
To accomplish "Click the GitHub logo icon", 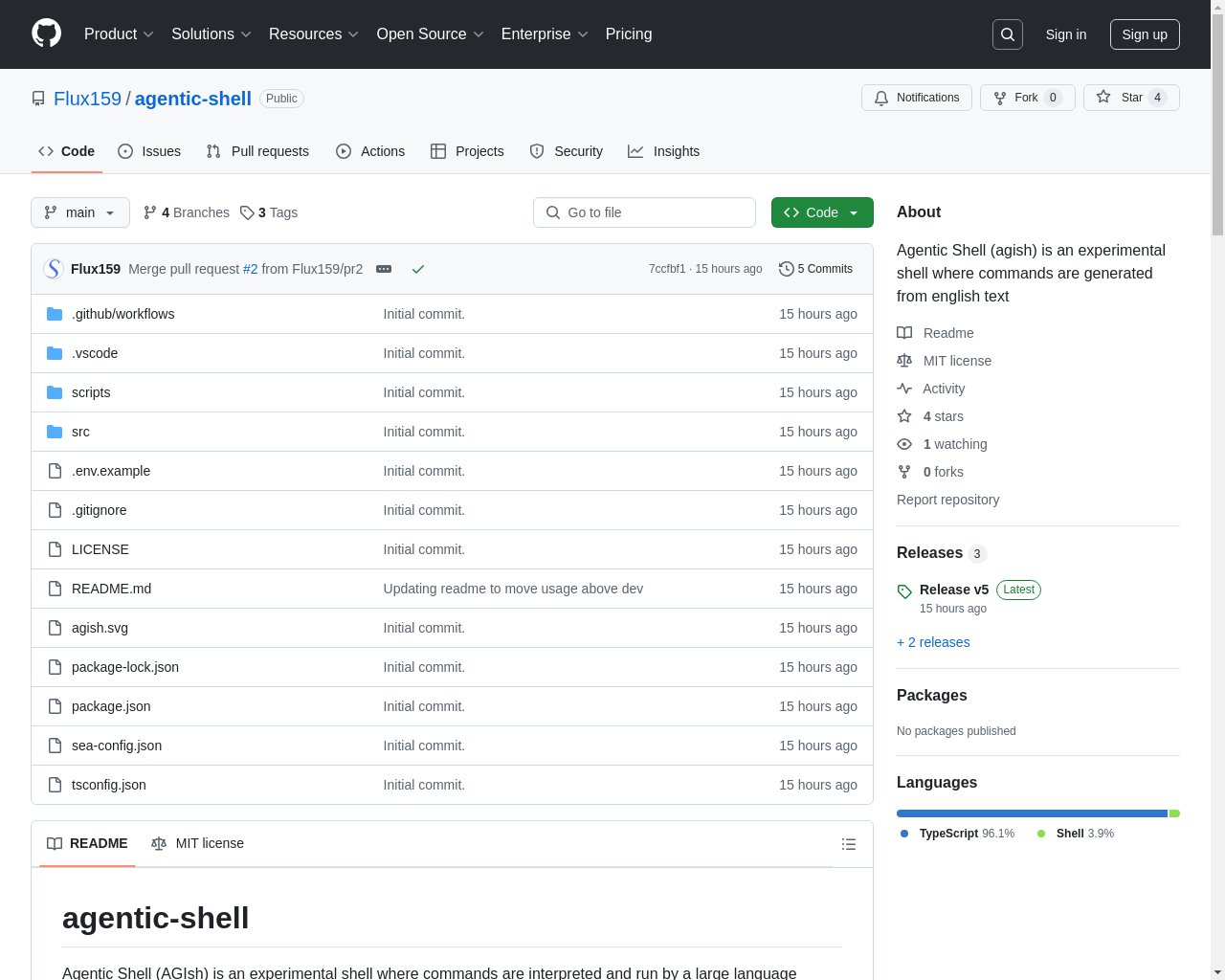I will click(46, 33).
